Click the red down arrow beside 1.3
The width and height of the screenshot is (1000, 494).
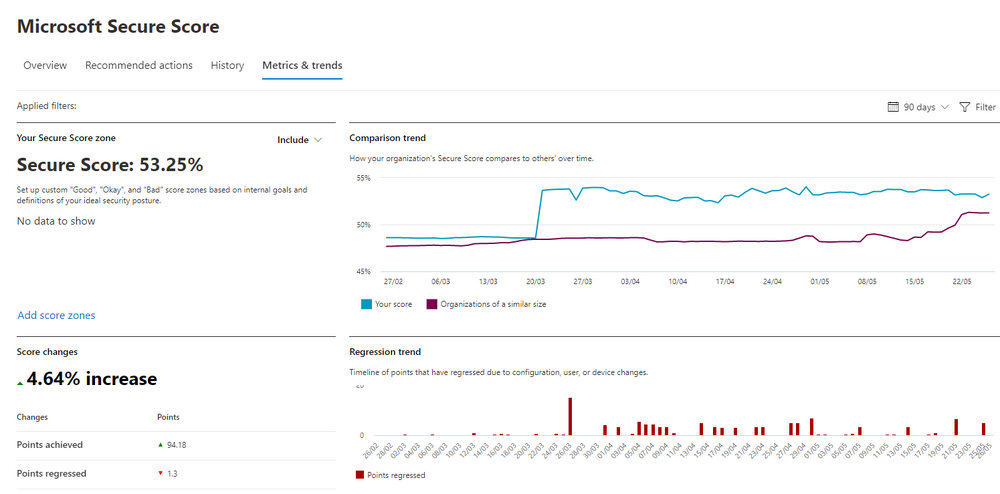(160, 474)
